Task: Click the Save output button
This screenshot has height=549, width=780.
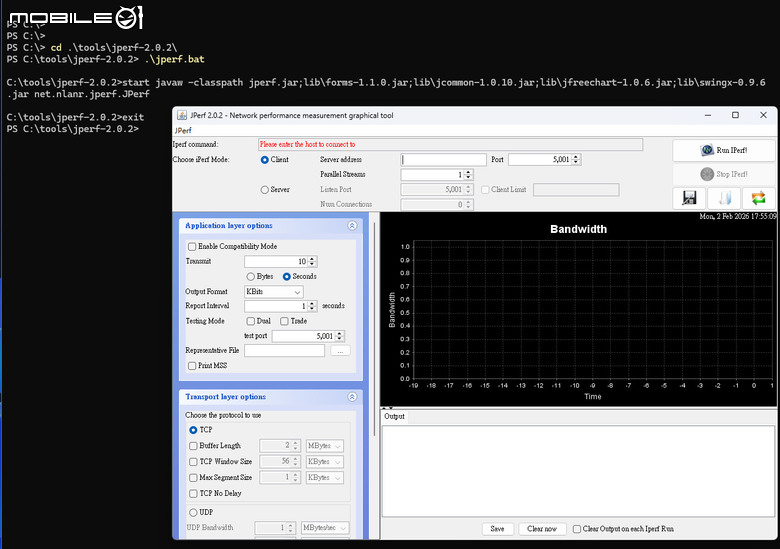Action: pyautogui.click(x=497, y=529)
